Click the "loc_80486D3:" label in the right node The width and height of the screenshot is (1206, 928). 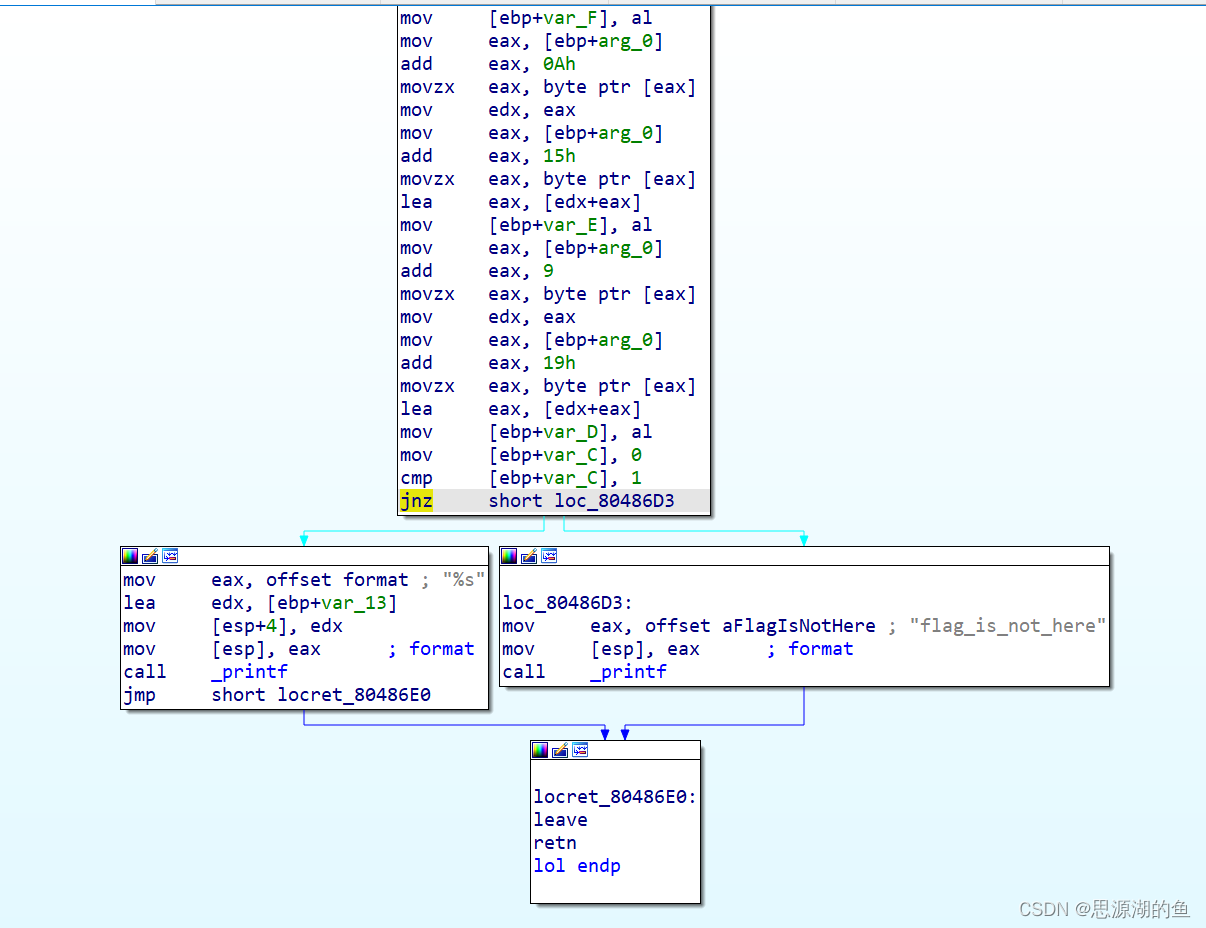tap(568, 603)
